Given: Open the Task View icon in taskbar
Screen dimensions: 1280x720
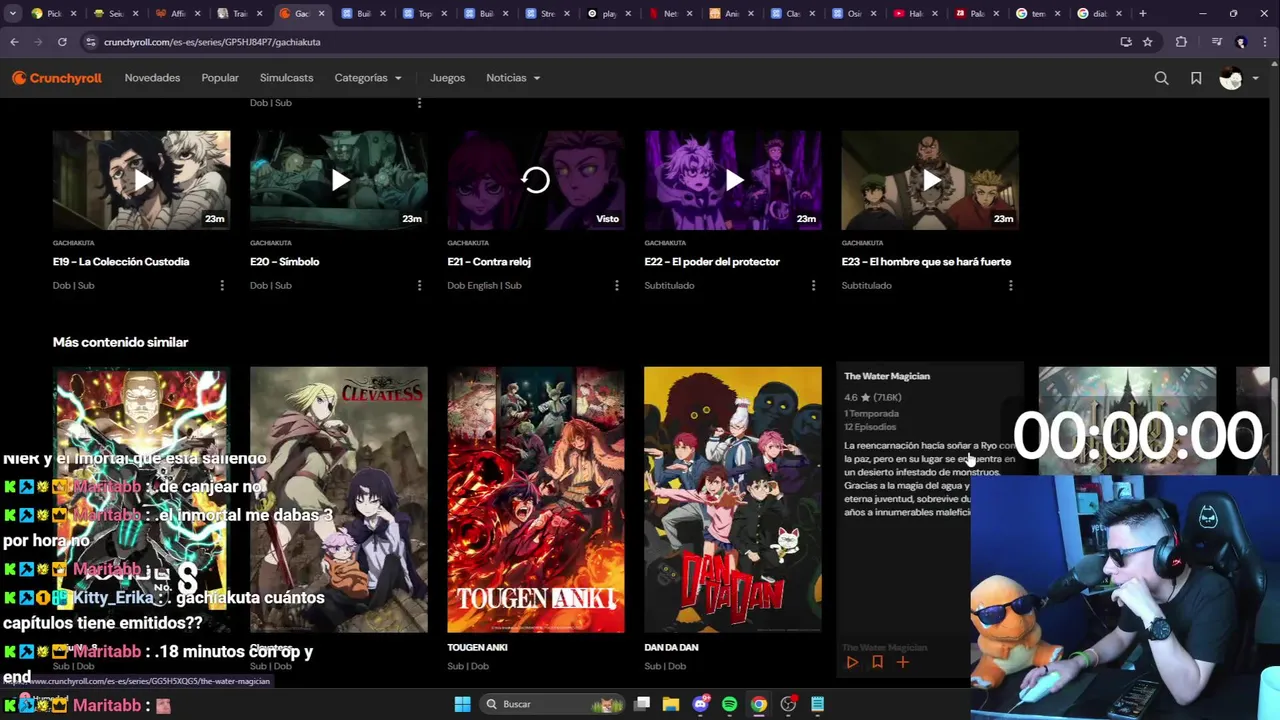Looking at the screenshot, I should [642, 704].
